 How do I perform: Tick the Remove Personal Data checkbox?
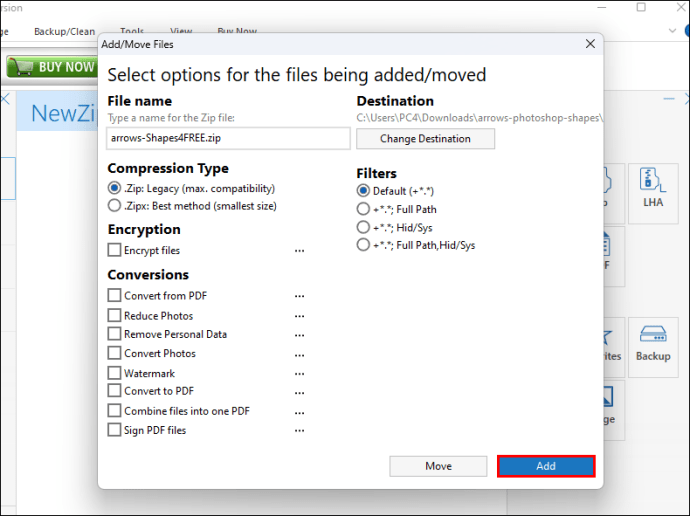click(x=114, y=335)
